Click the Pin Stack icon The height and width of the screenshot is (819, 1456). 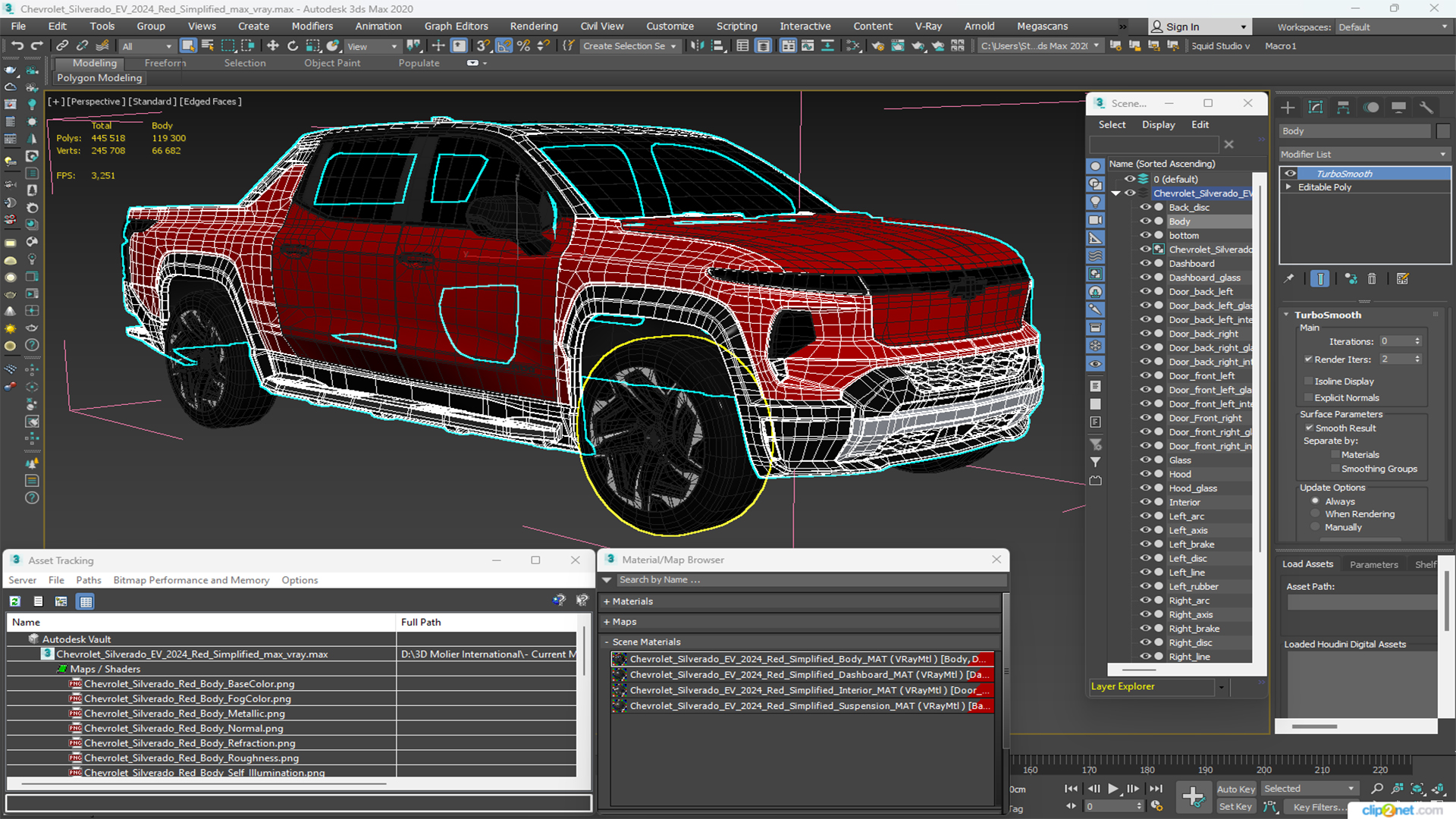point(1288,279)
